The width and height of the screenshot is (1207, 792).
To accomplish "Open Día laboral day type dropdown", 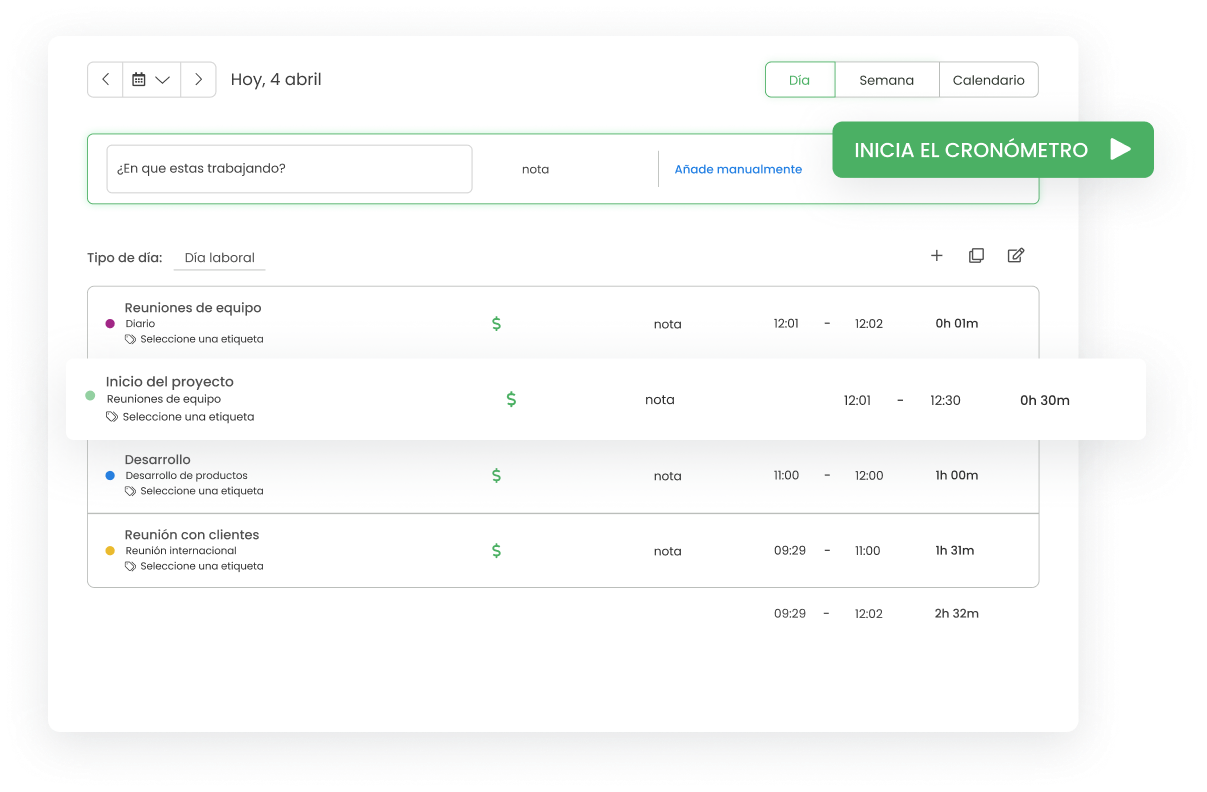I will [x=219, y=258].
